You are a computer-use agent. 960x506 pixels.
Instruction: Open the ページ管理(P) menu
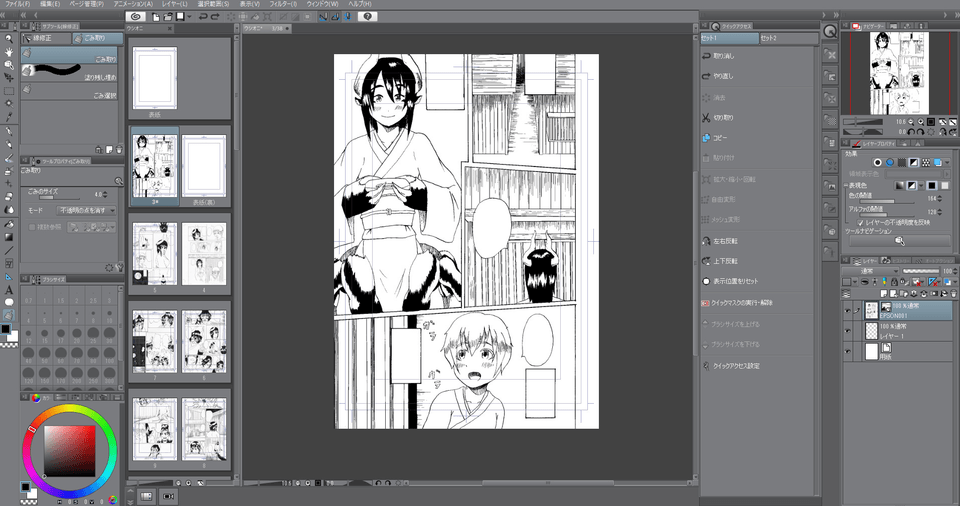click(86, 4)
